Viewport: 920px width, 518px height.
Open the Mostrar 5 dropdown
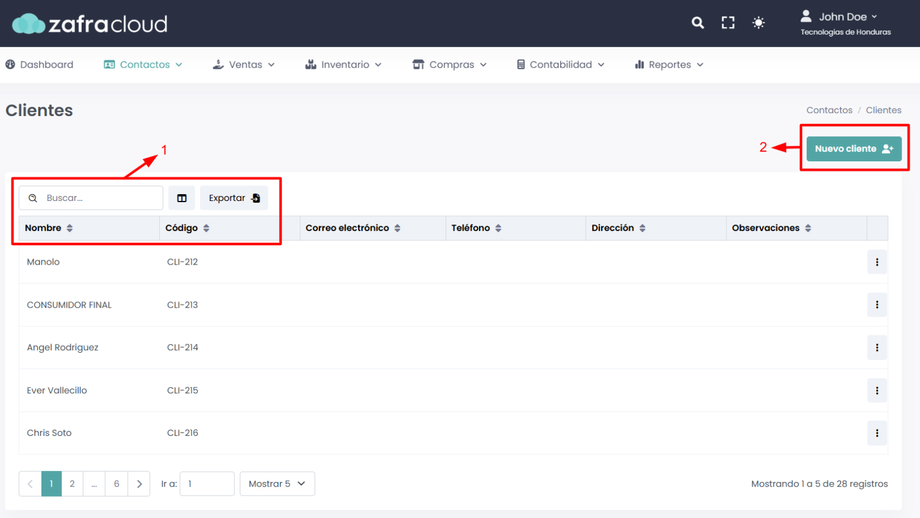click(x=277, y=484)
